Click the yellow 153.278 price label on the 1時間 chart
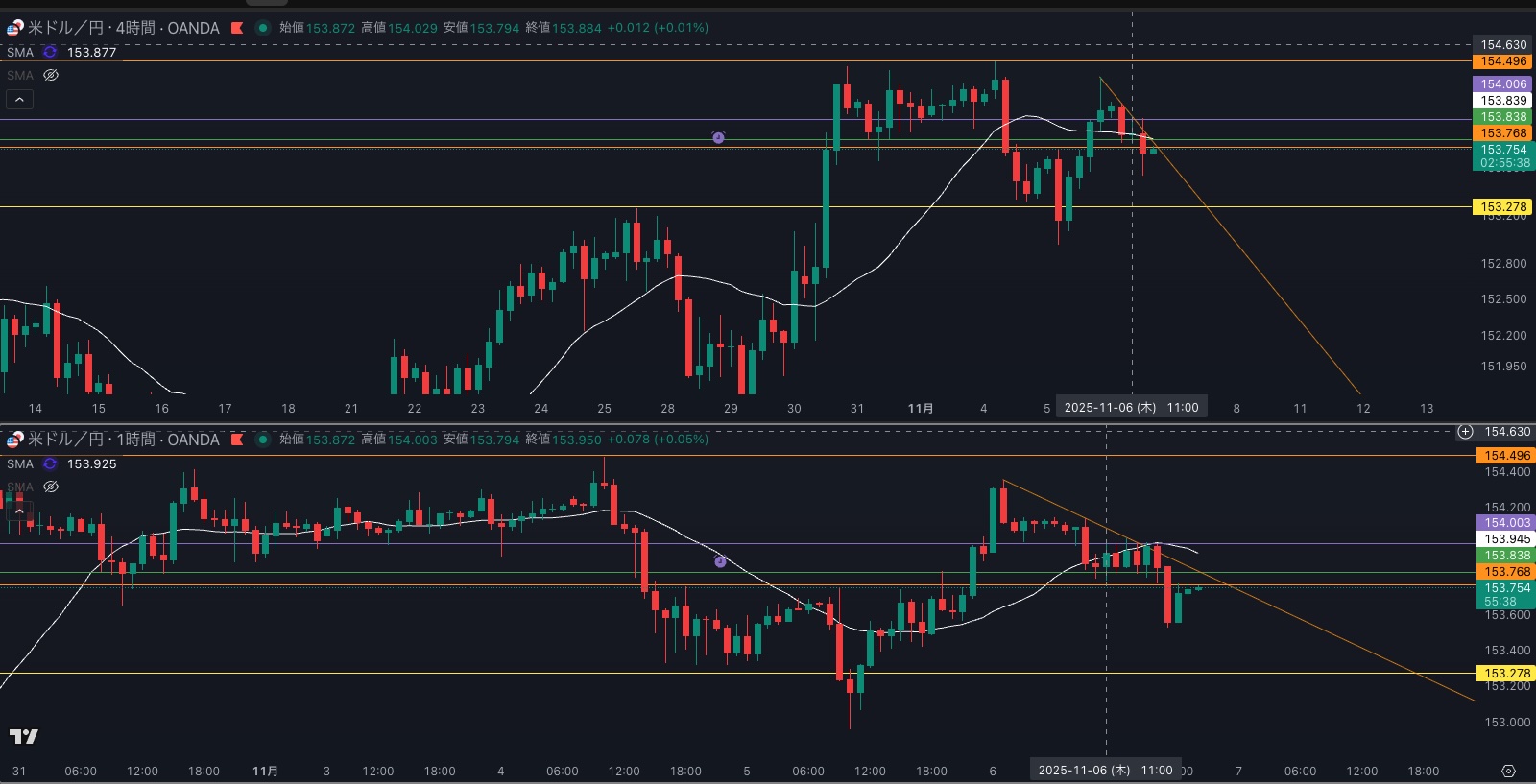The height and width of the screenshot is (784, 1536). coord(1506,674)
